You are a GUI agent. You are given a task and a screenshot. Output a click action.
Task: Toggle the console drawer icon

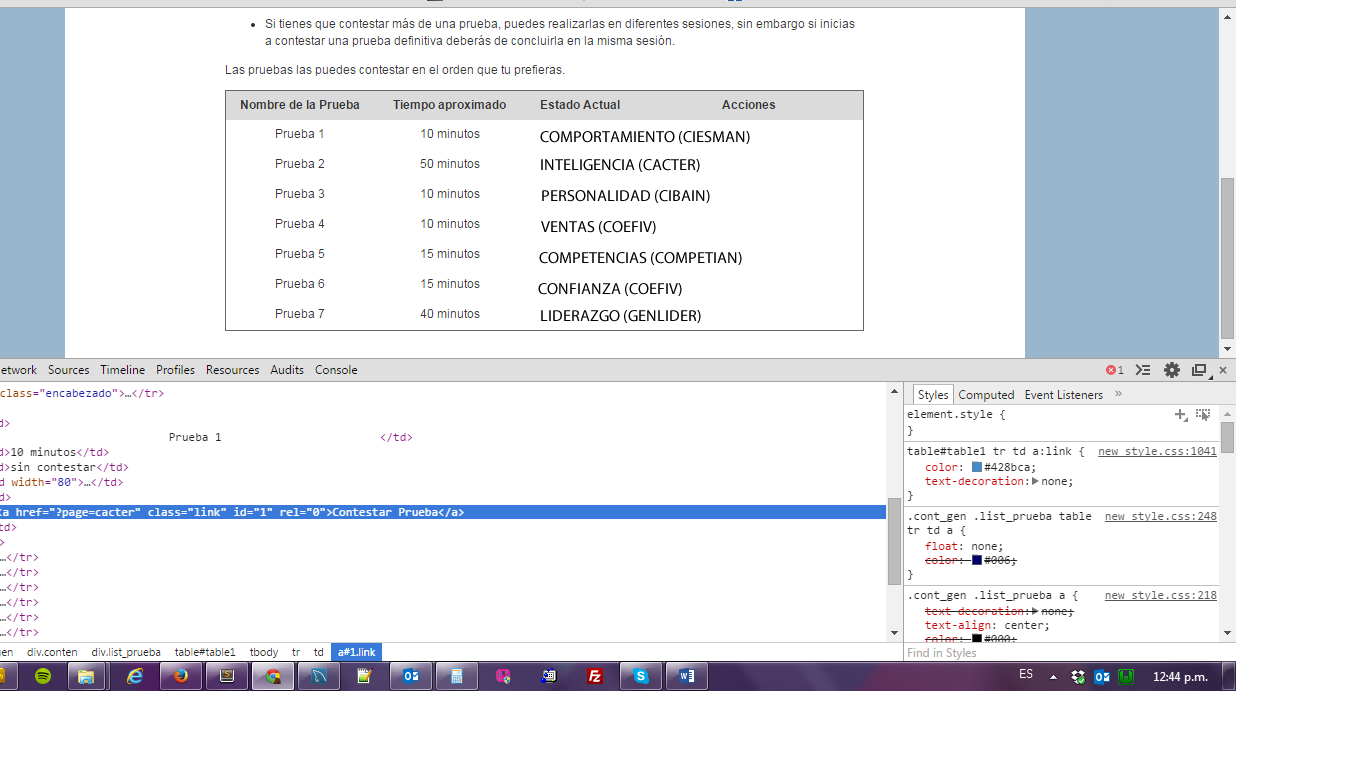click(1143, 370)
